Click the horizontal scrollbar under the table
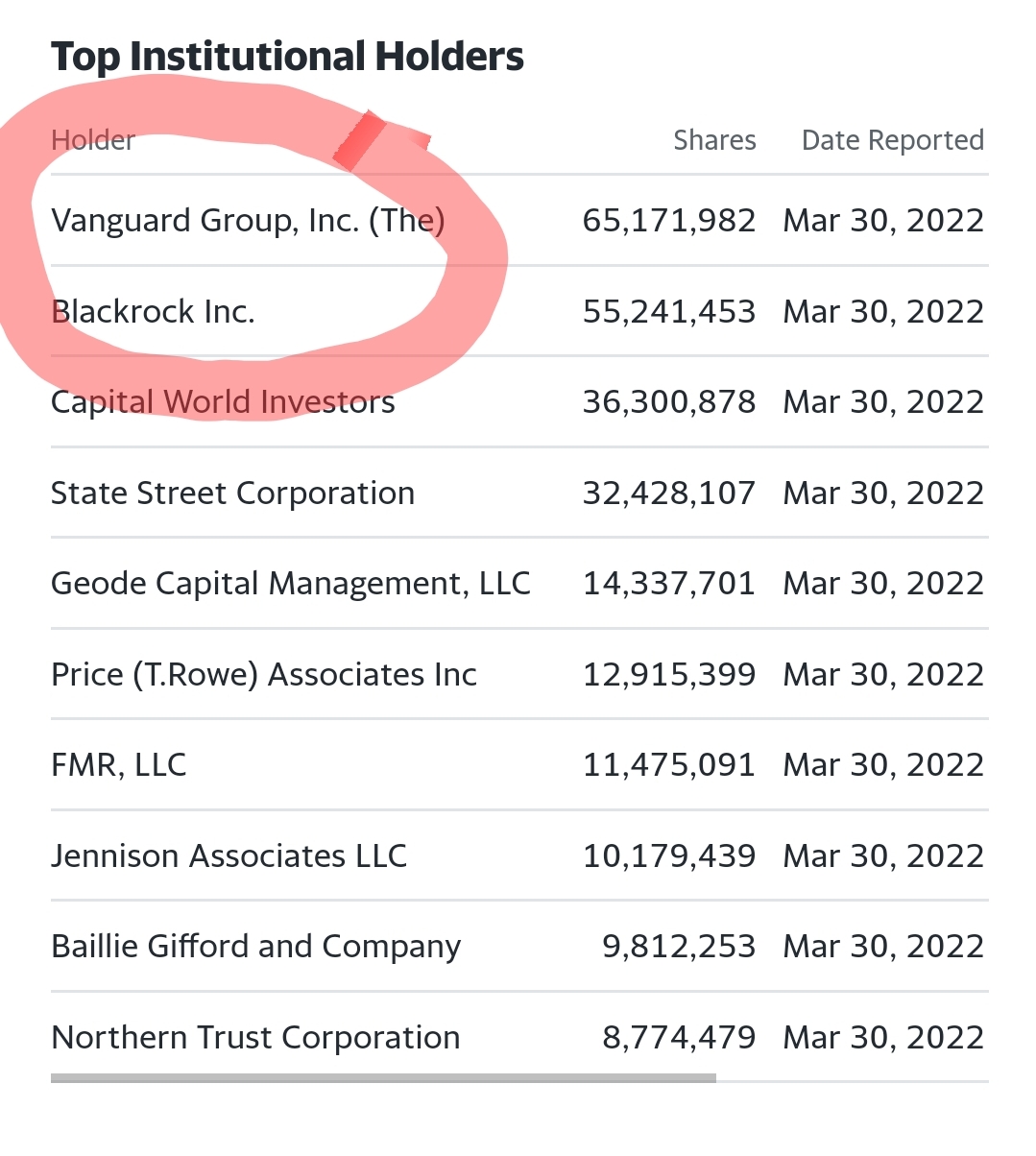The image size is (1036, 1156). point(383,1078)
